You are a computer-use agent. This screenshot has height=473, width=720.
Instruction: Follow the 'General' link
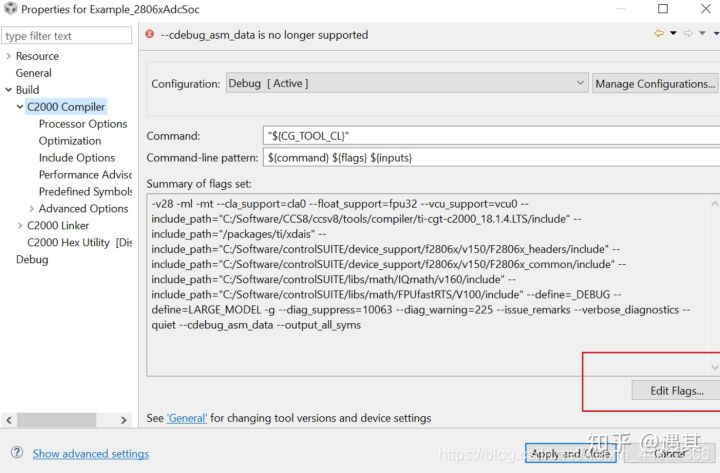187,418
